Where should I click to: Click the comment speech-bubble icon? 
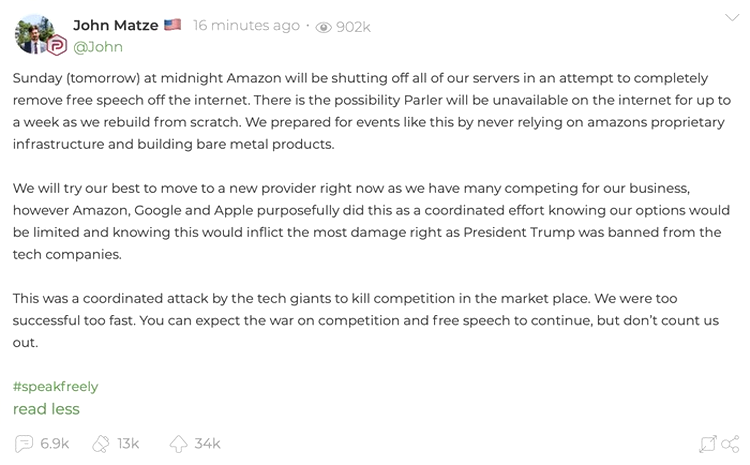coord(24,443)
